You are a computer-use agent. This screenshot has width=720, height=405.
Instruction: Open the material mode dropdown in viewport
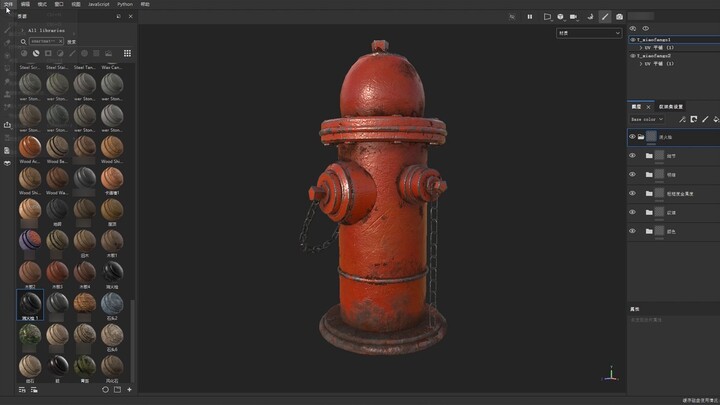(589, 33)
